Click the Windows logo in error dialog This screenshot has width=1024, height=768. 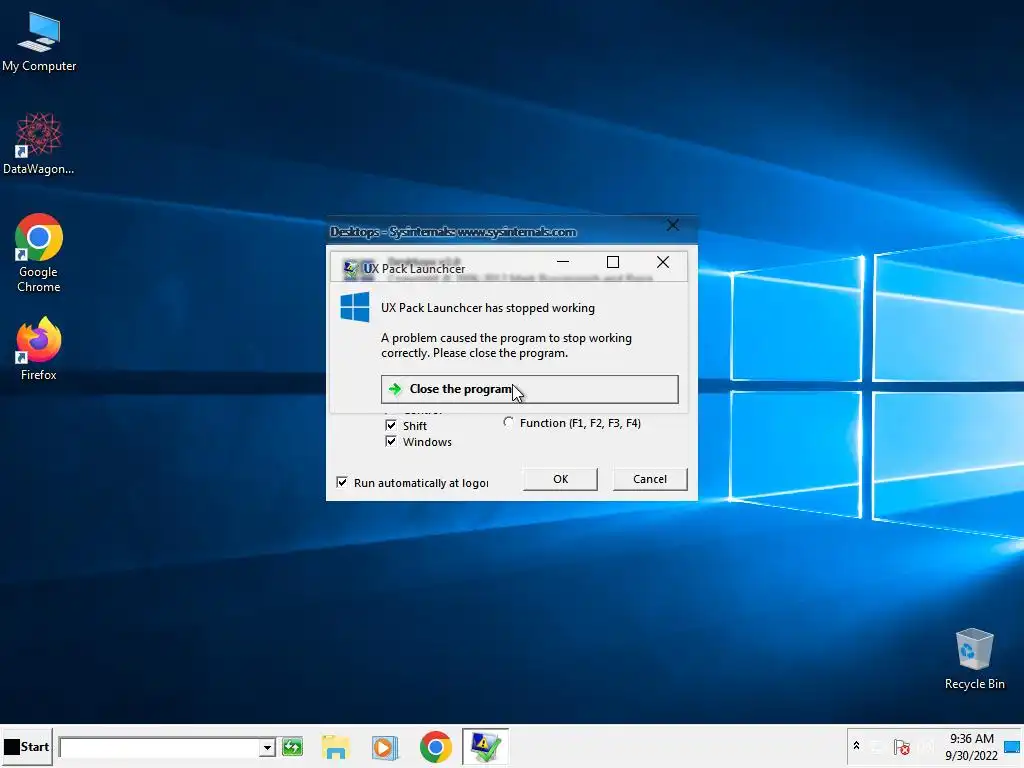click(355, 307)
